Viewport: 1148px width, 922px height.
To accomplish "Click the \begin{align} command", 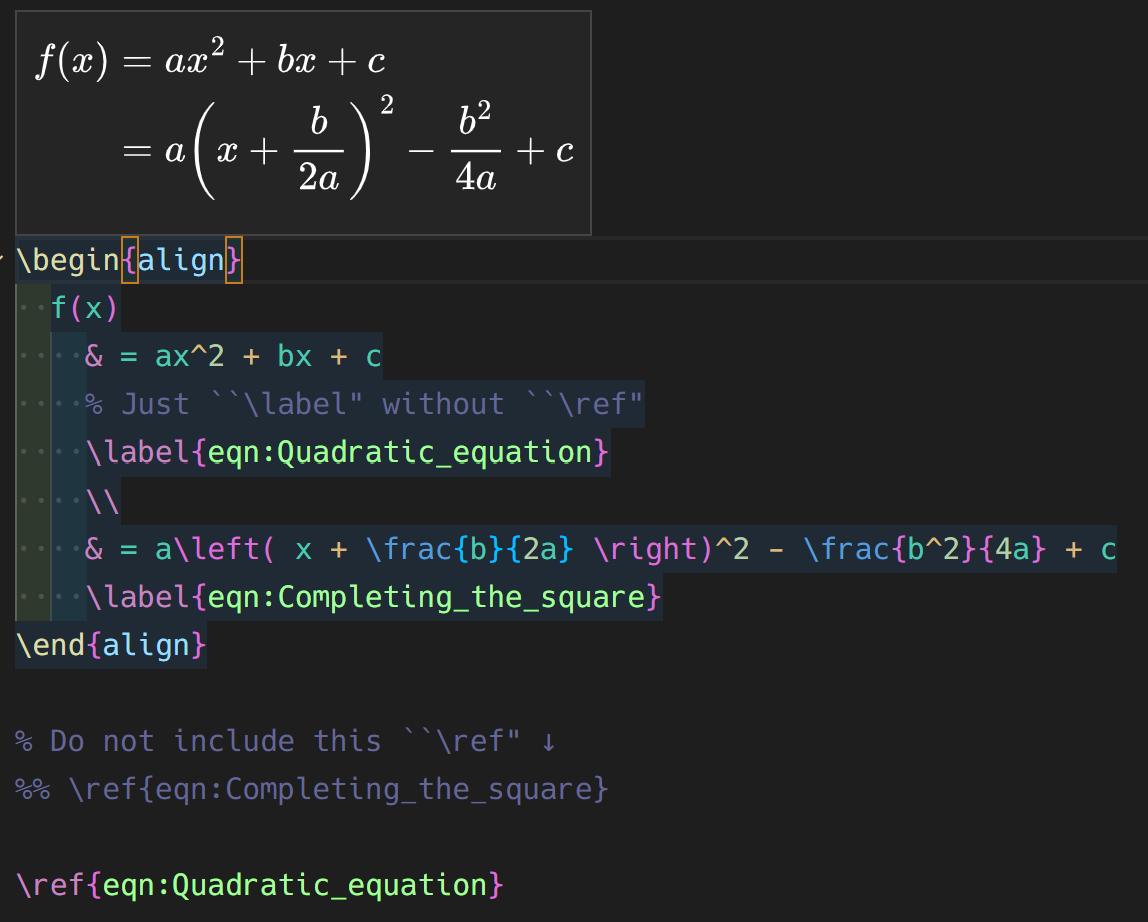I will 70,259.
